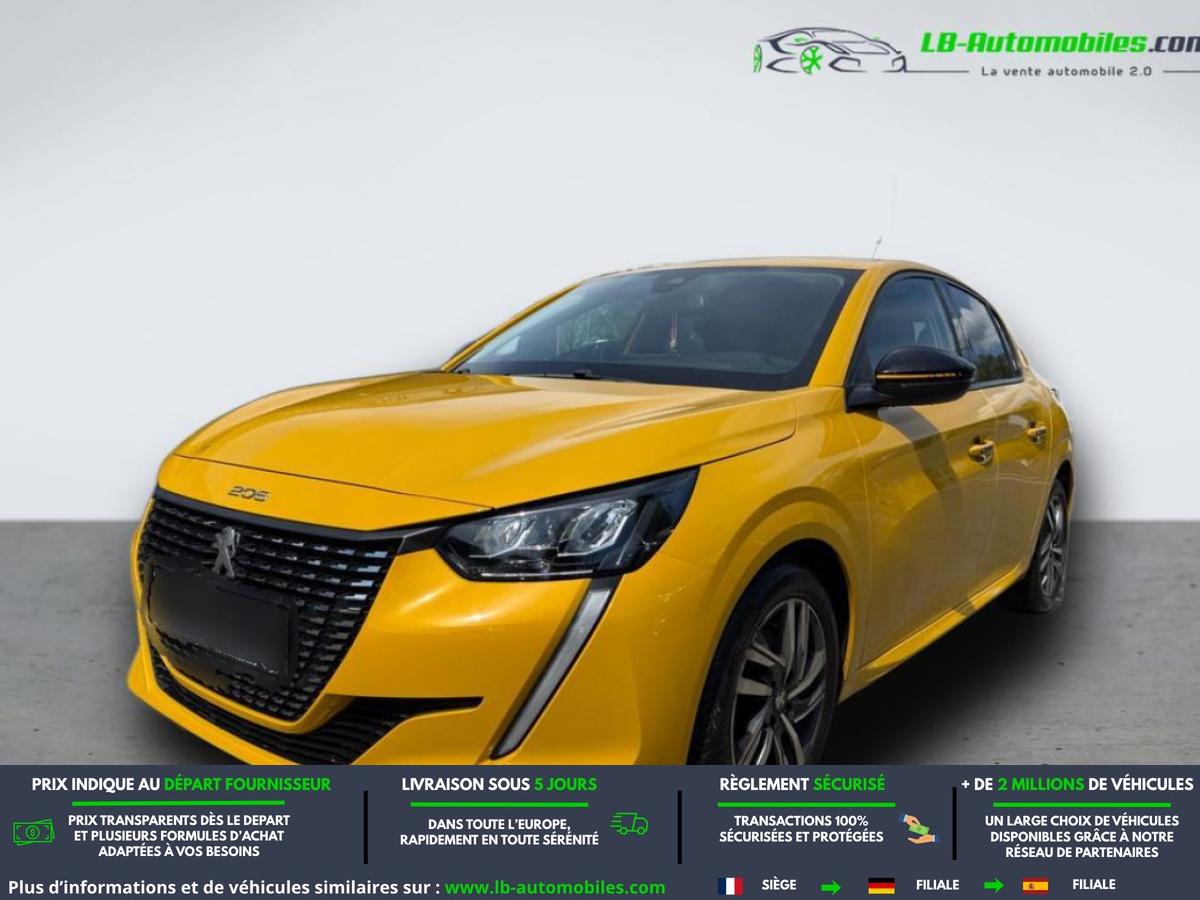This screenshot has width=1200, height=900.
Task: Click the '+ DE 2 MILLIONS DE VÉHICULES' heading
Action: 1077,784
